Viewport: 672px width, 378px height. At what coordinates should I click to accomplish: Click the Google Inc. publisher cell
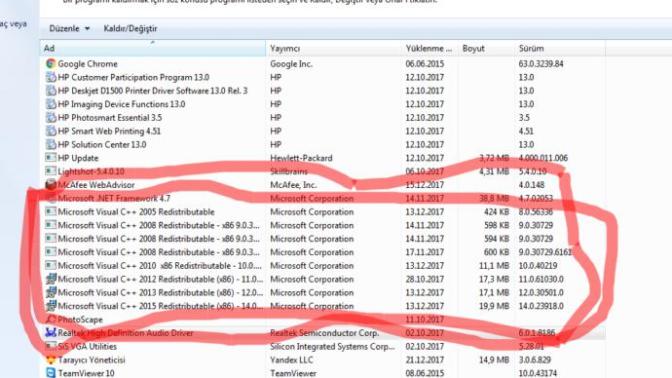point(291,64)
